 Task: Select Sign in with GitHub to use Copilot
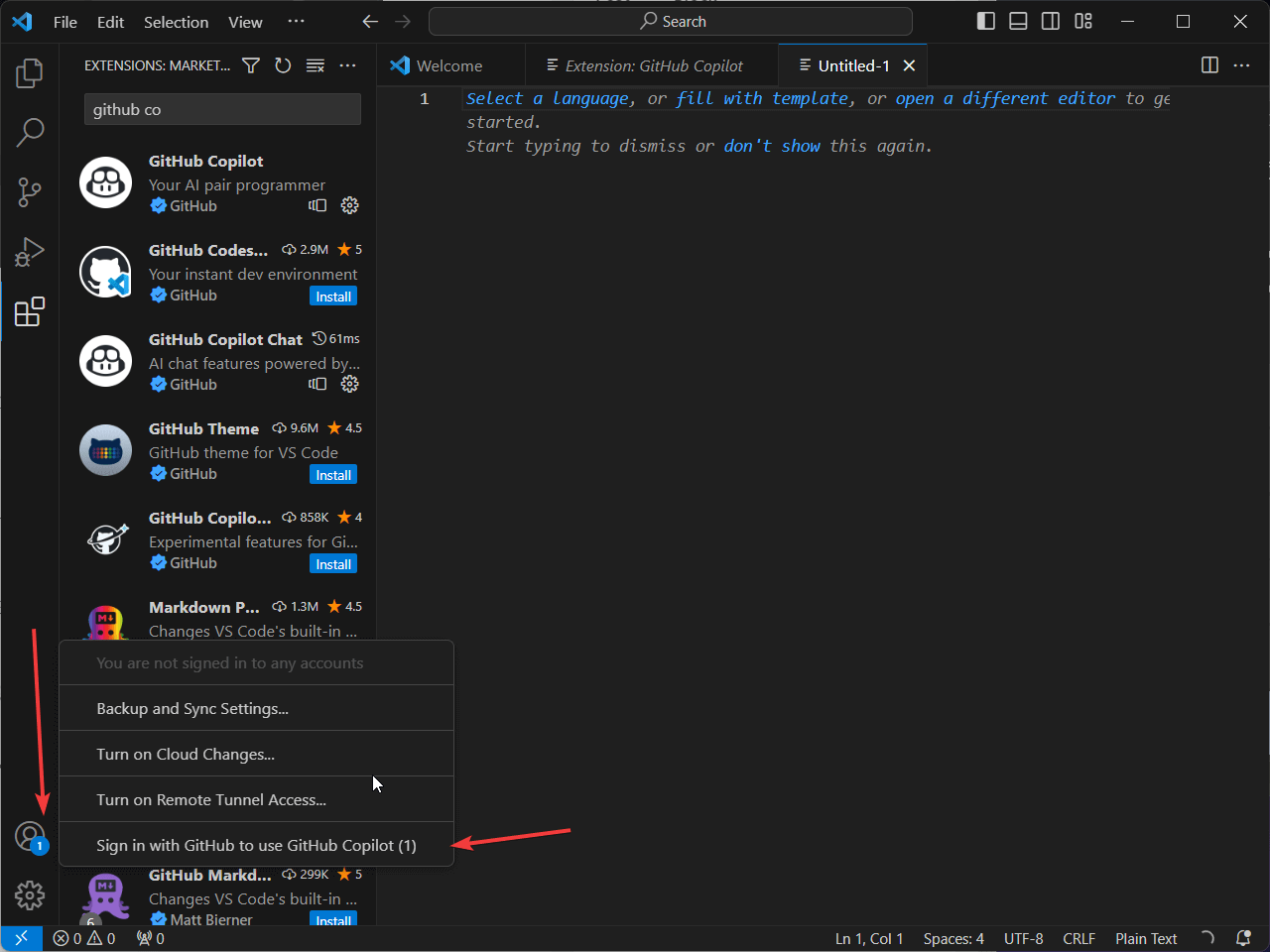coord(256,845)
